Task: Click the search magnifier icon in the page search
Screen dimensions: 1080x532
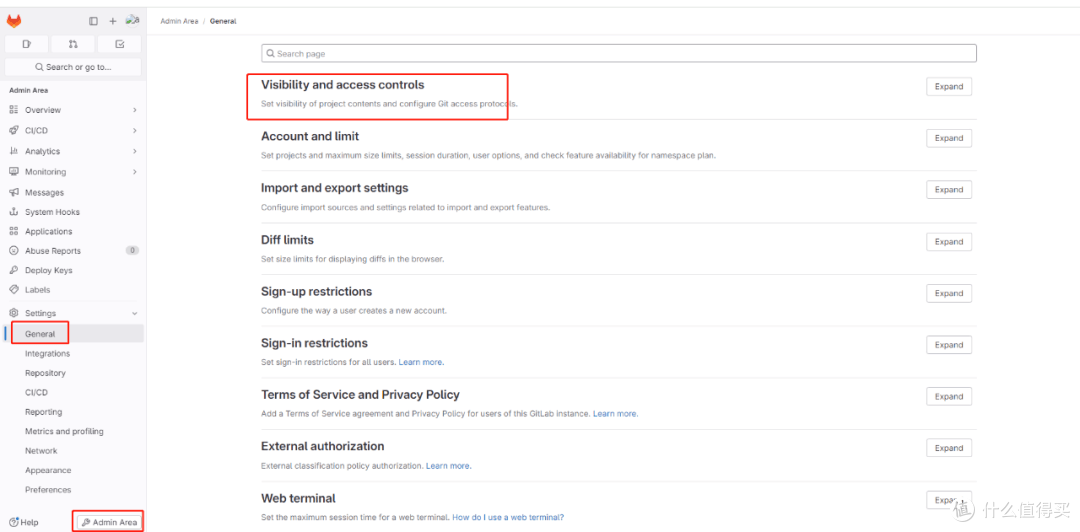Action: click(271, 54)
